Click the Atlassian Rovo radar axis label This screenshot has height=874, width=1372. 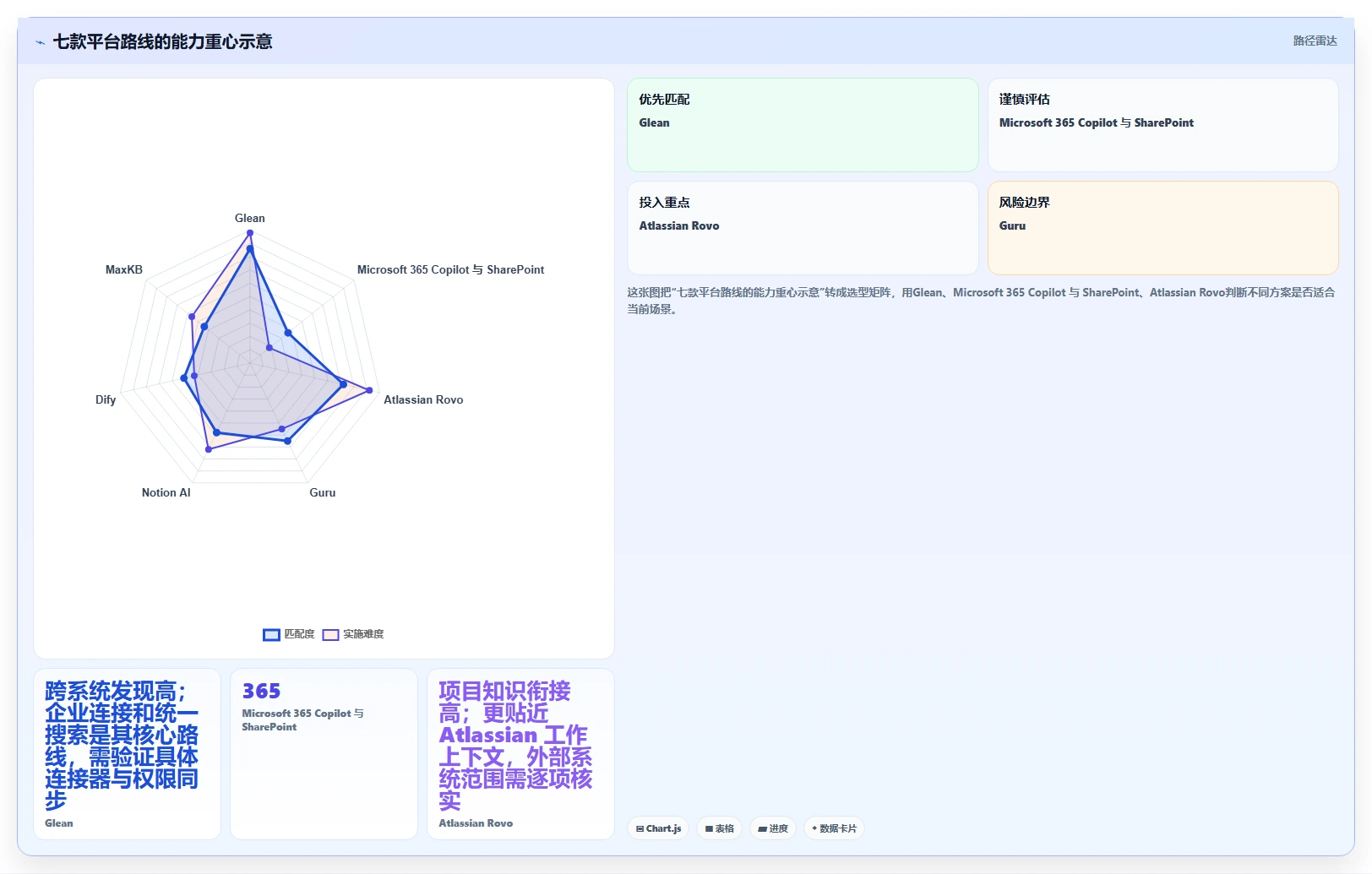(423, 399)
